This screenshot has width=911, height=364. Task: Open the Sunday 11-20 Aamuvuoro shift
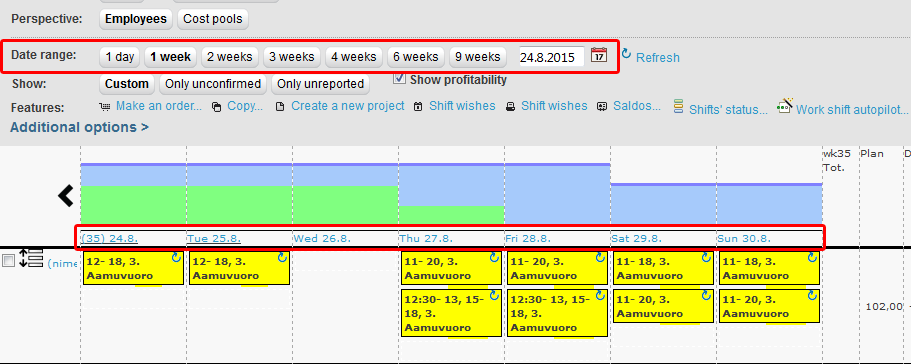click(769, 306)
